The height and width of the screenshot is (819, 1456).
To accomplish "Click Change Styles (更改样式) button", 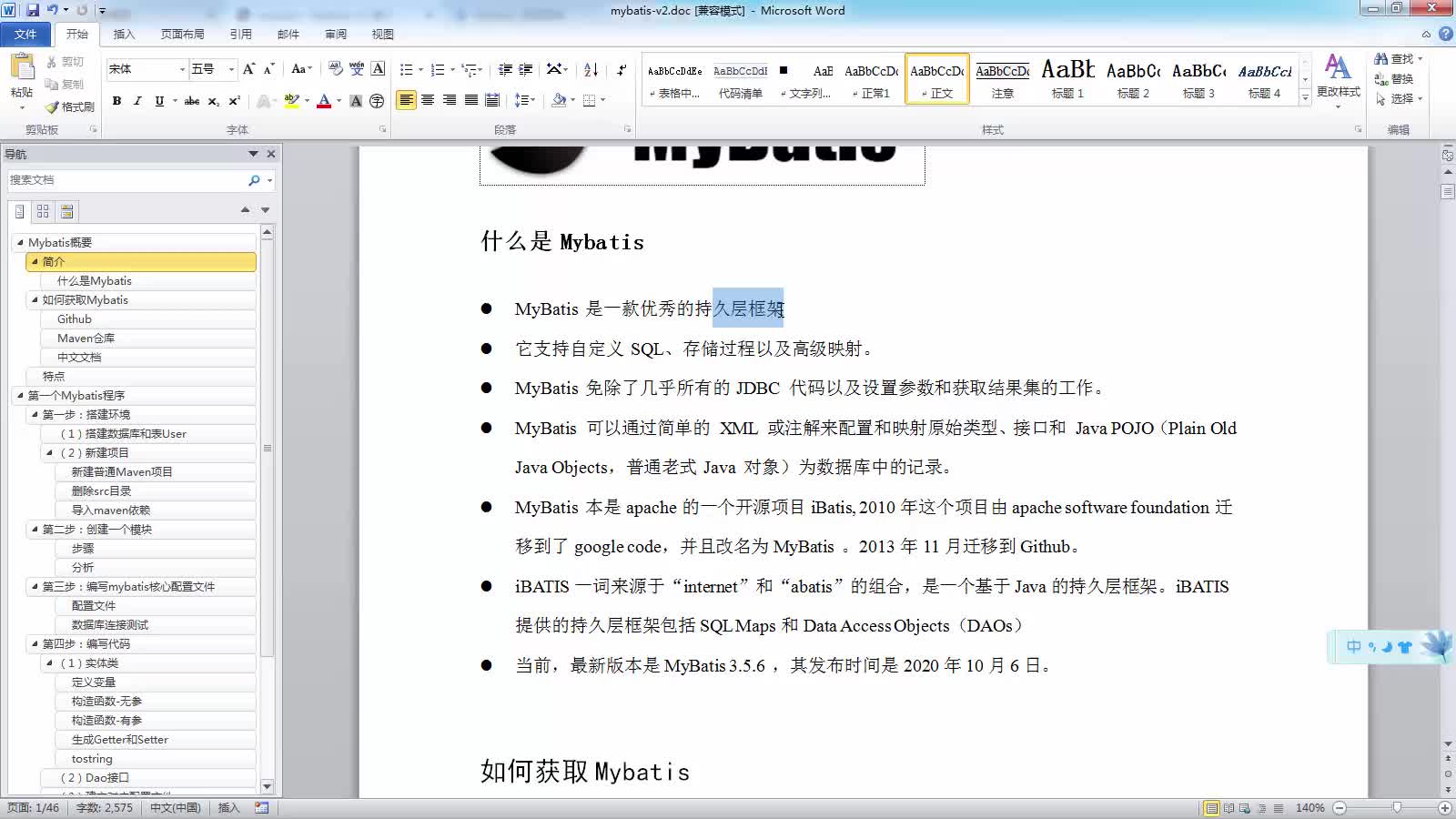I will tap(1338, 80).
